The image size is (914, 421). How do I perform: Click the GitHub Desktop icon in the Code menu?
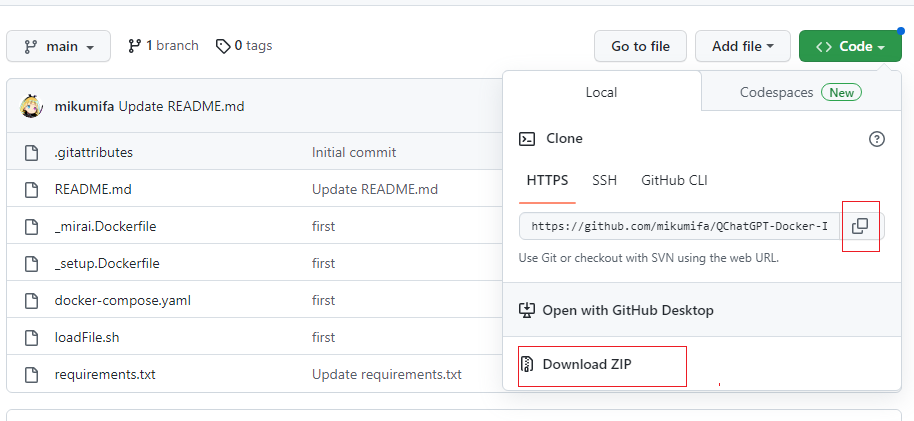527,310
